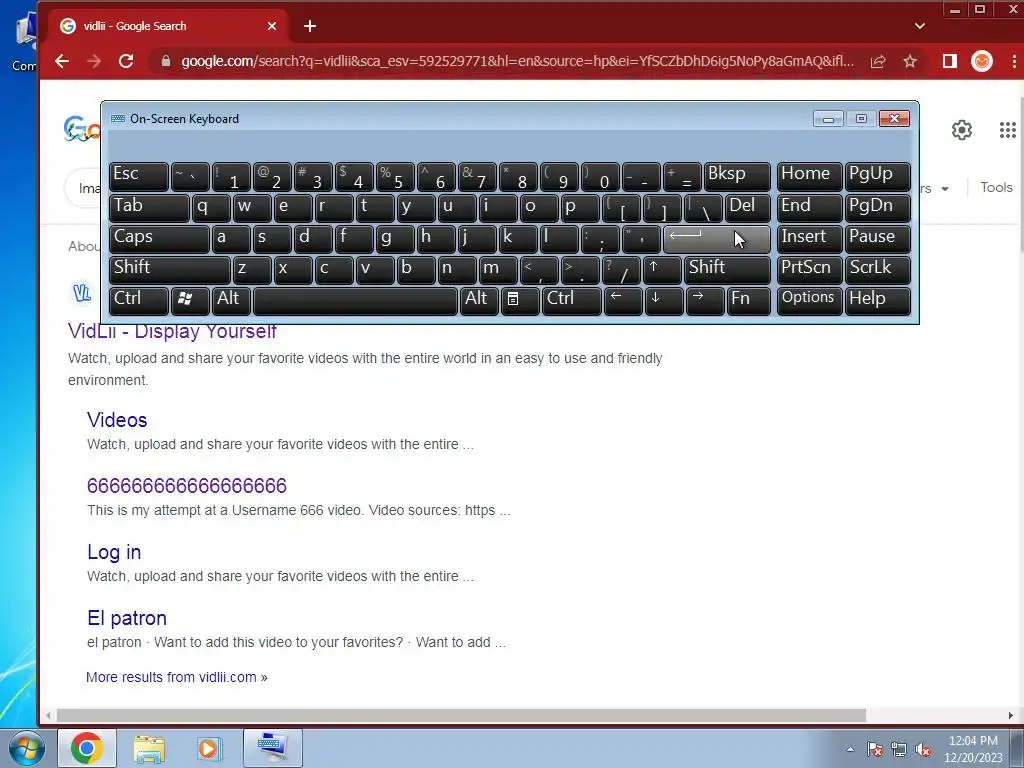
Task: Click More results from vidlii.com
Action: tap(177, 677)
